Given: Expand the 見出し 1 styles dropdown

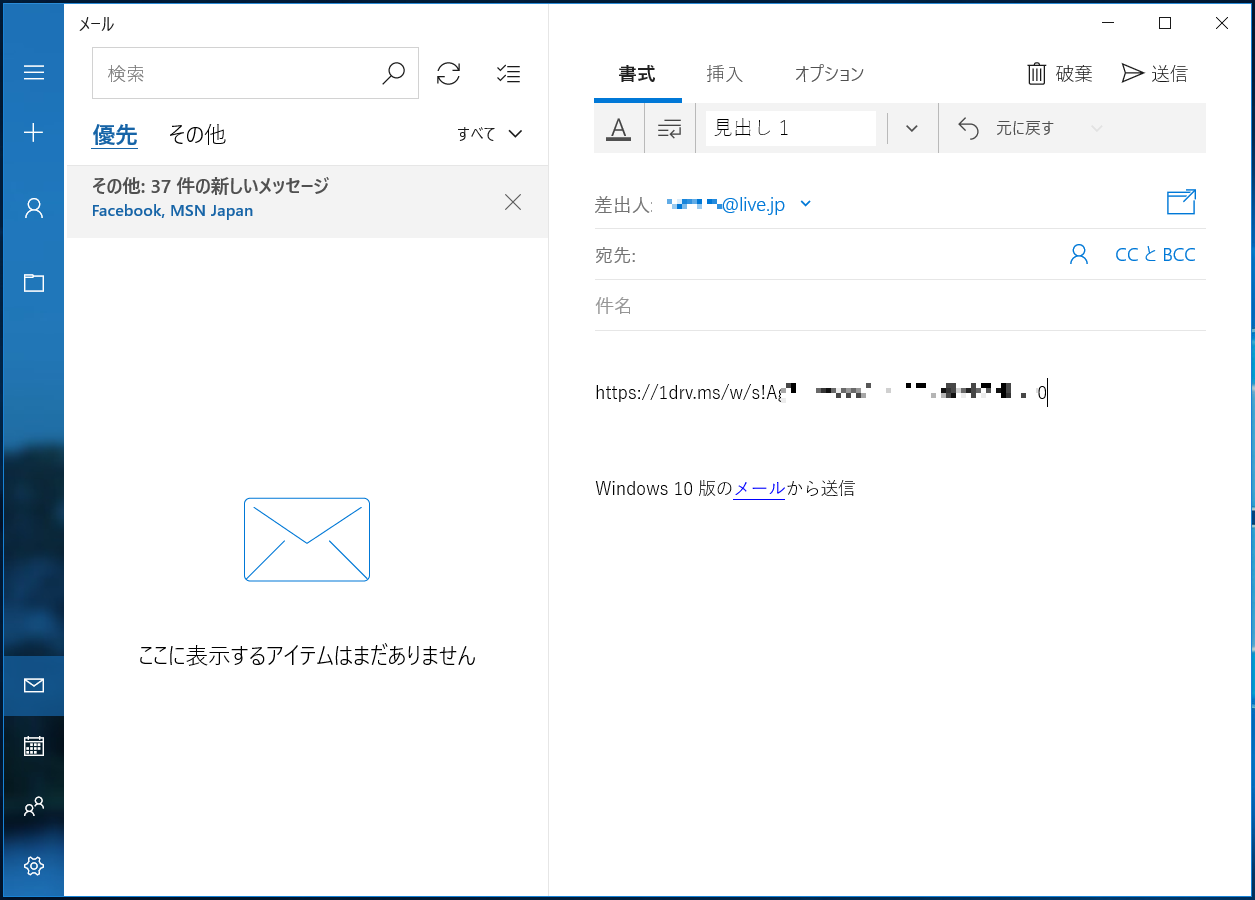Looking at the screenshot, I should [910, 128].
